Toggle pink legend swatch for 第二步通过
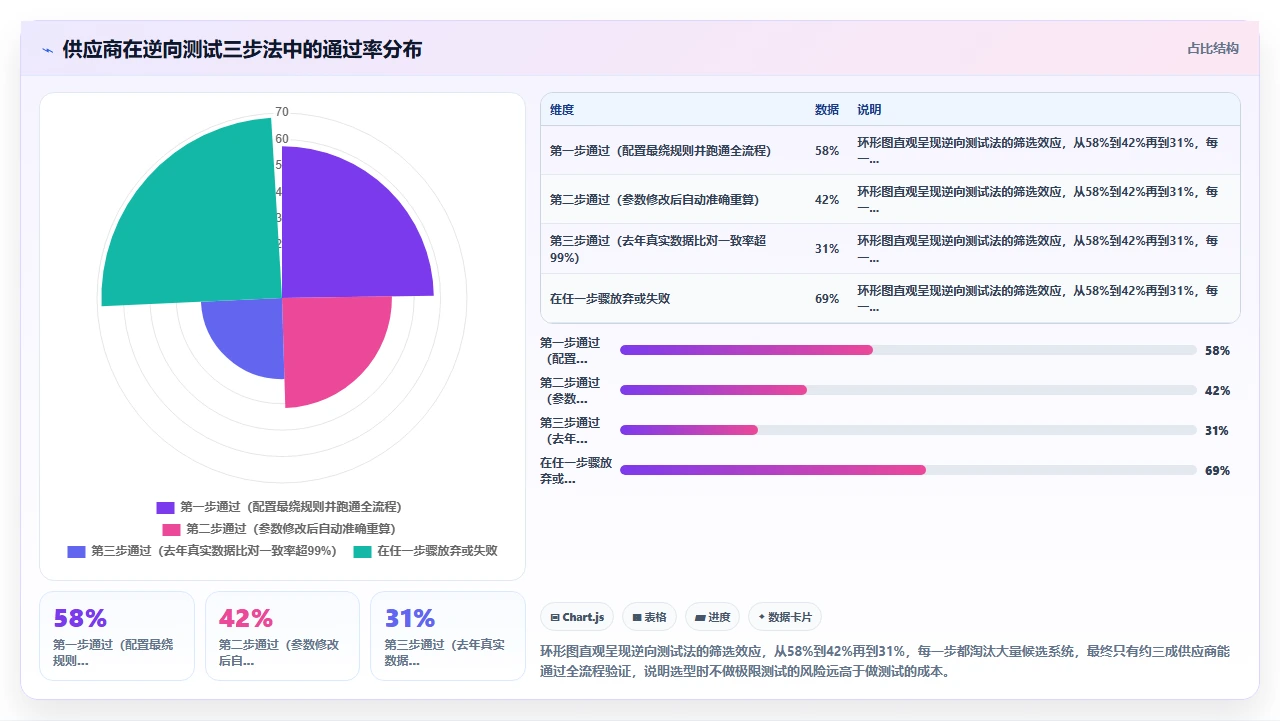This screenshot has height=721, width=1280. click(x=172, y=530)
